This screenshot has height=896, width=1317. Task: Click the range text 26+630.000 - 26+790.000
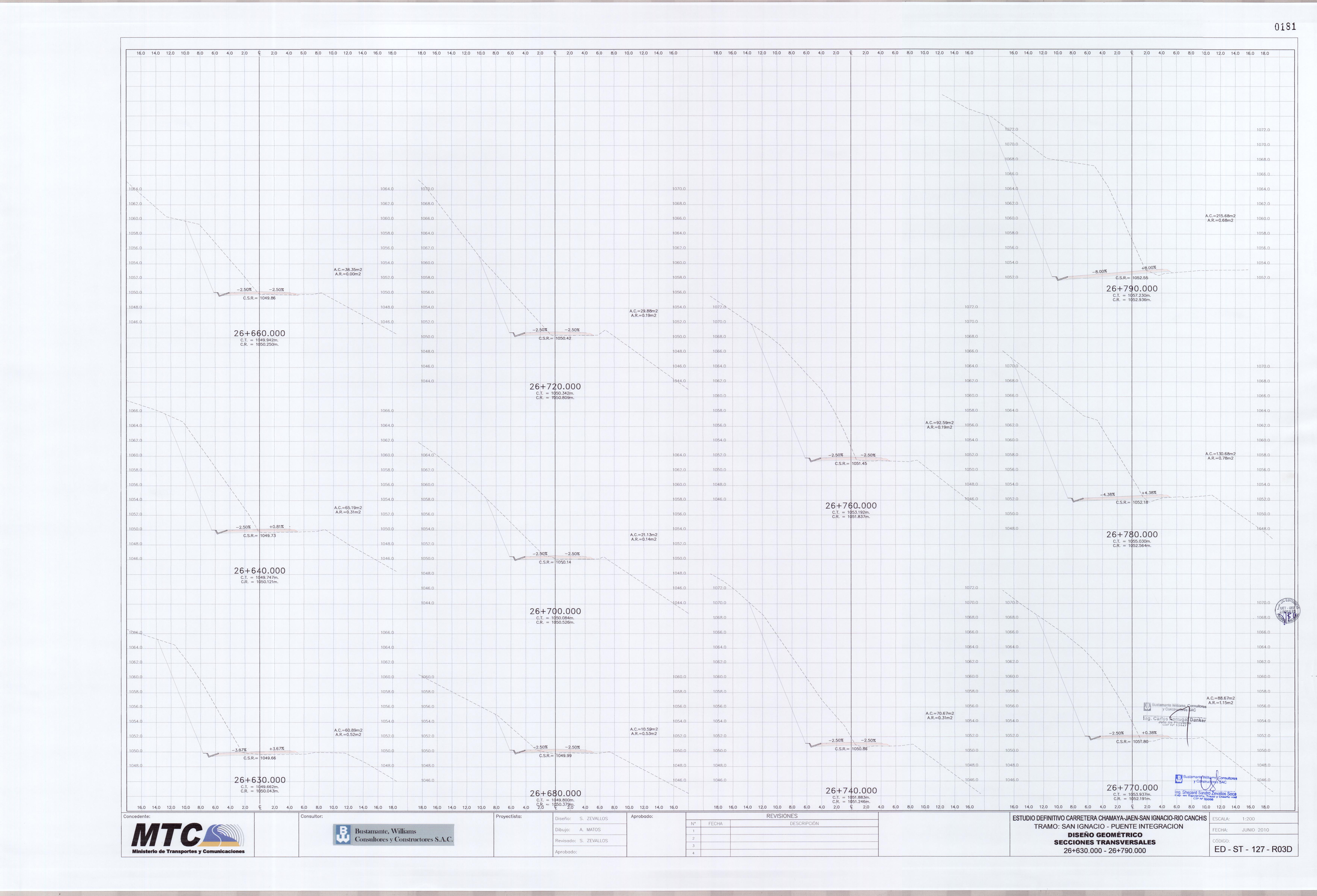1104,851
